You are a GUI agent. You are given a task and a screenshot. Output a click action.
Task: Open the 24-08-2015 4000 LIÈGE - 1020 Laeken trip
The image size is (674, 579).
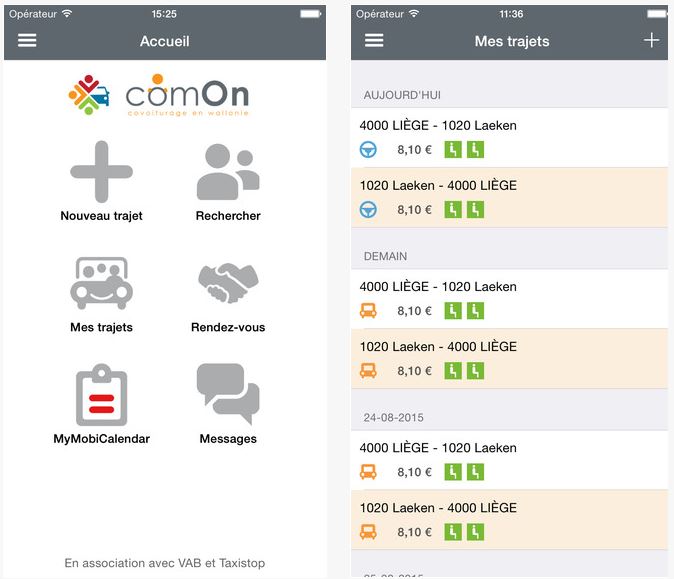tap(509, 460)
